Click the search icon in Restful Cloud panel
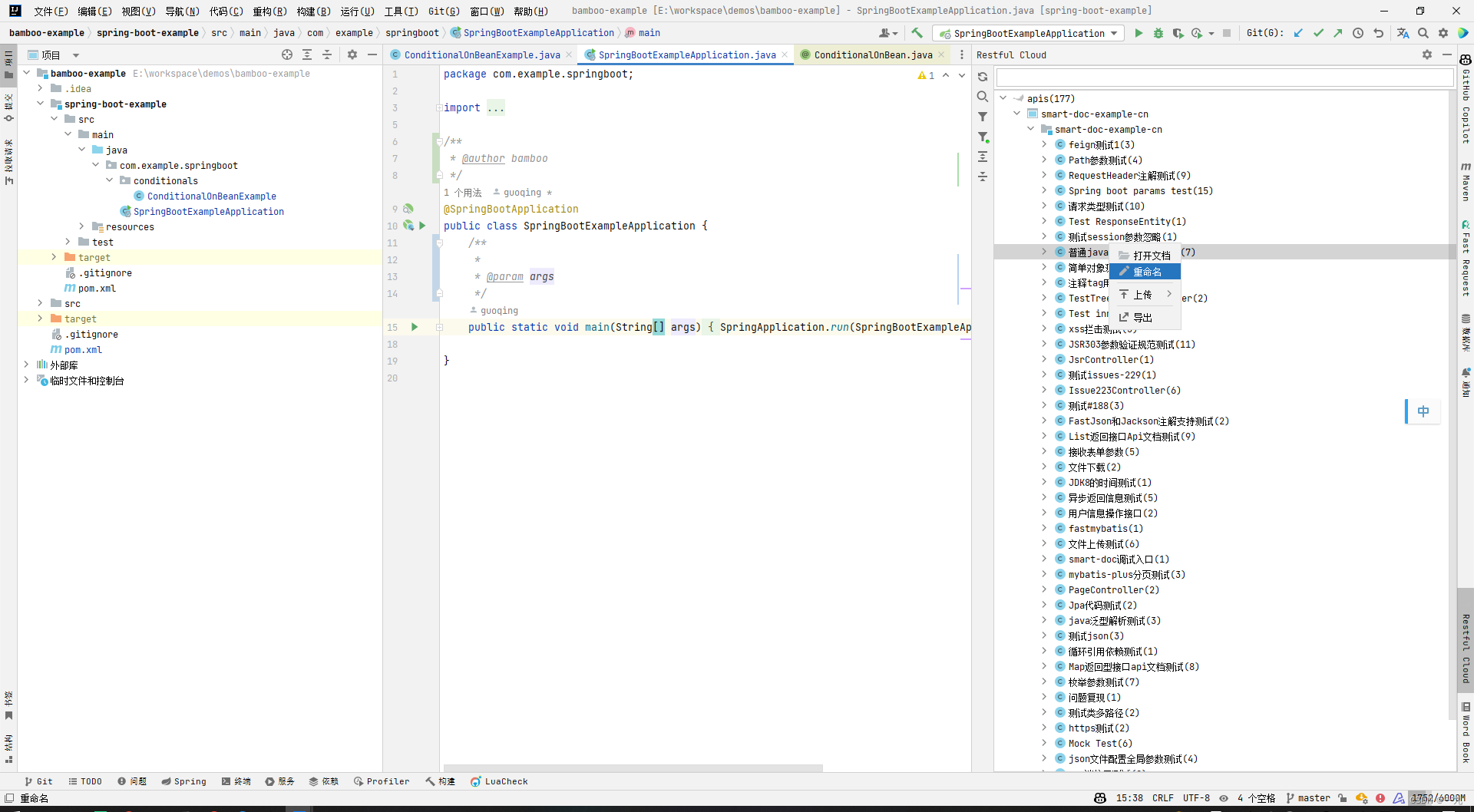 coord(983,97)
